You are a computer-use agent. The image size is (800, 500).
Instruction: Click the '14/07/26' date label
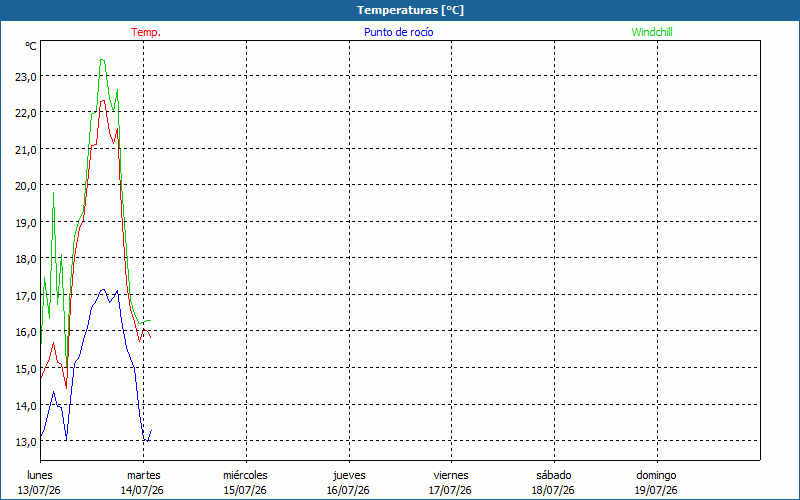tap(142, 490)
